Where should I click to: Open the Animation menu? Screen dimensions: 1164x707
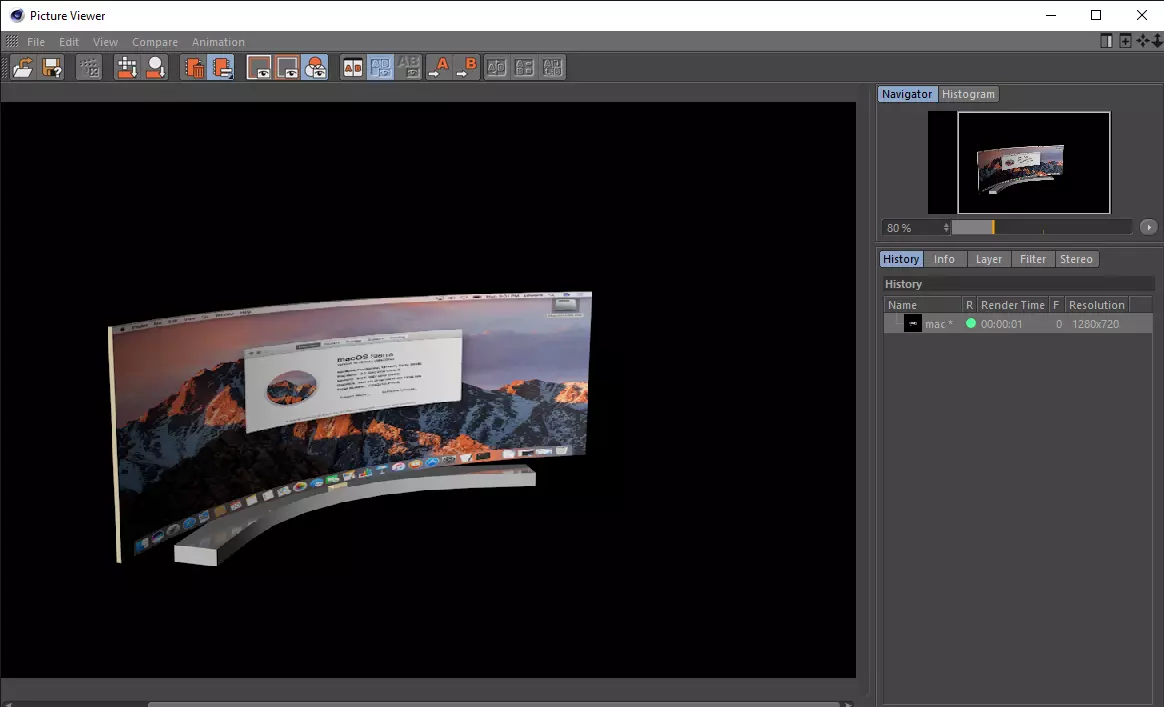(218, 42)
